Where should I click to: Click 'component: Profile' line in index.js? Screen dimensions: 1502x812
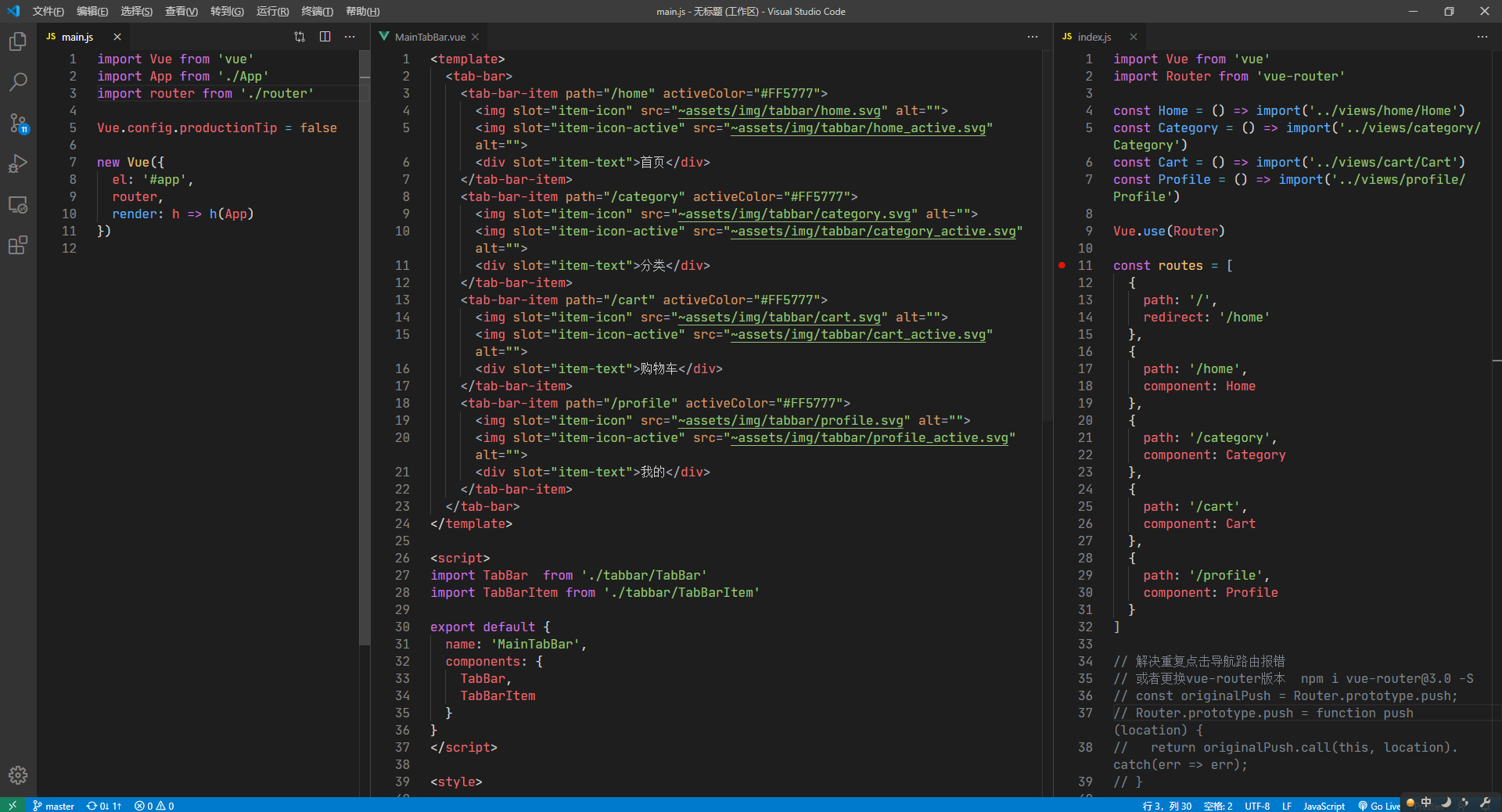pos(1210,592)
